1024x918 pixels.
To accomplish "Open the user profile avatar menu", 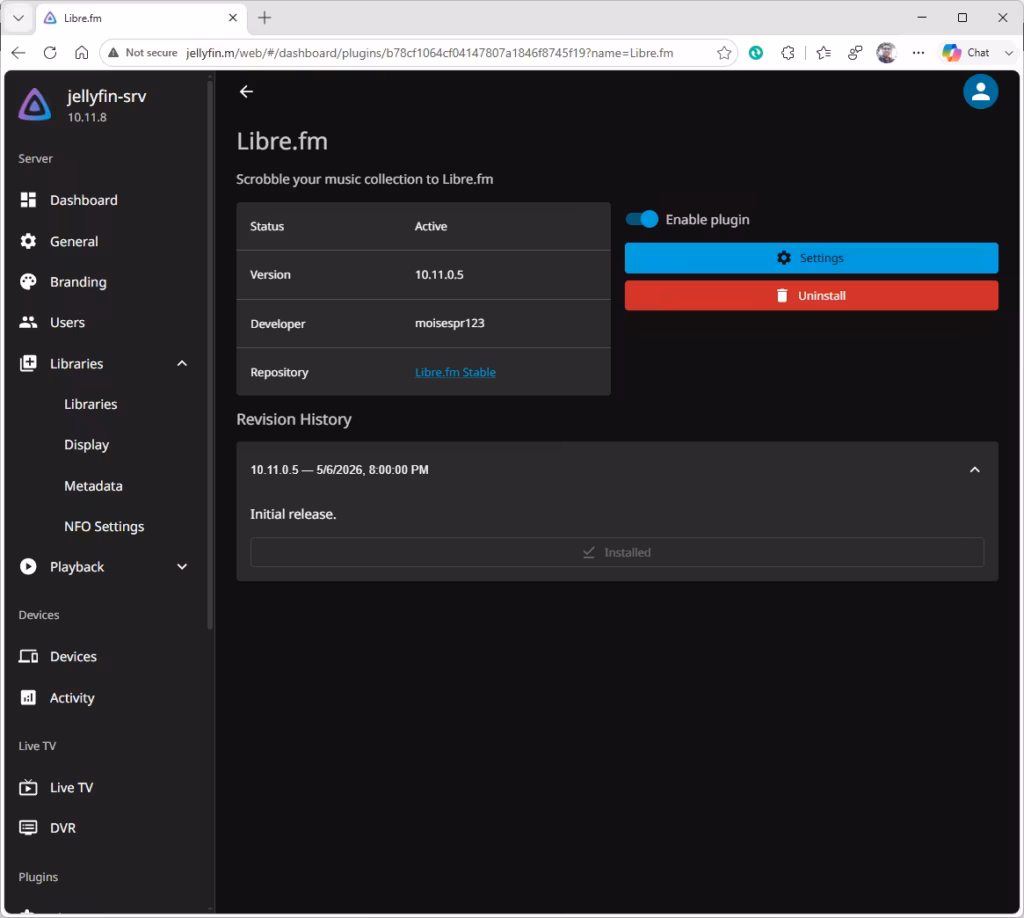I will click(980, 91).
